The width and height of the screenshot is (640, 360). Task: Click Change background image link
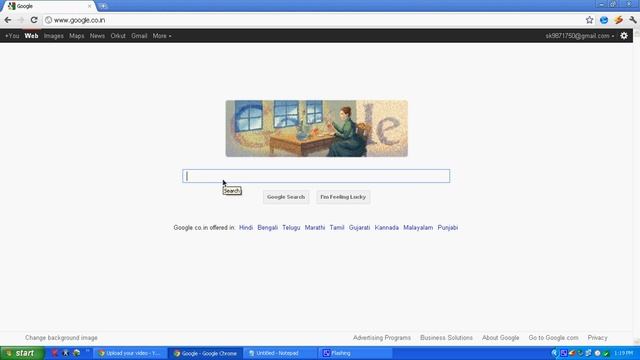click(61, 338)
